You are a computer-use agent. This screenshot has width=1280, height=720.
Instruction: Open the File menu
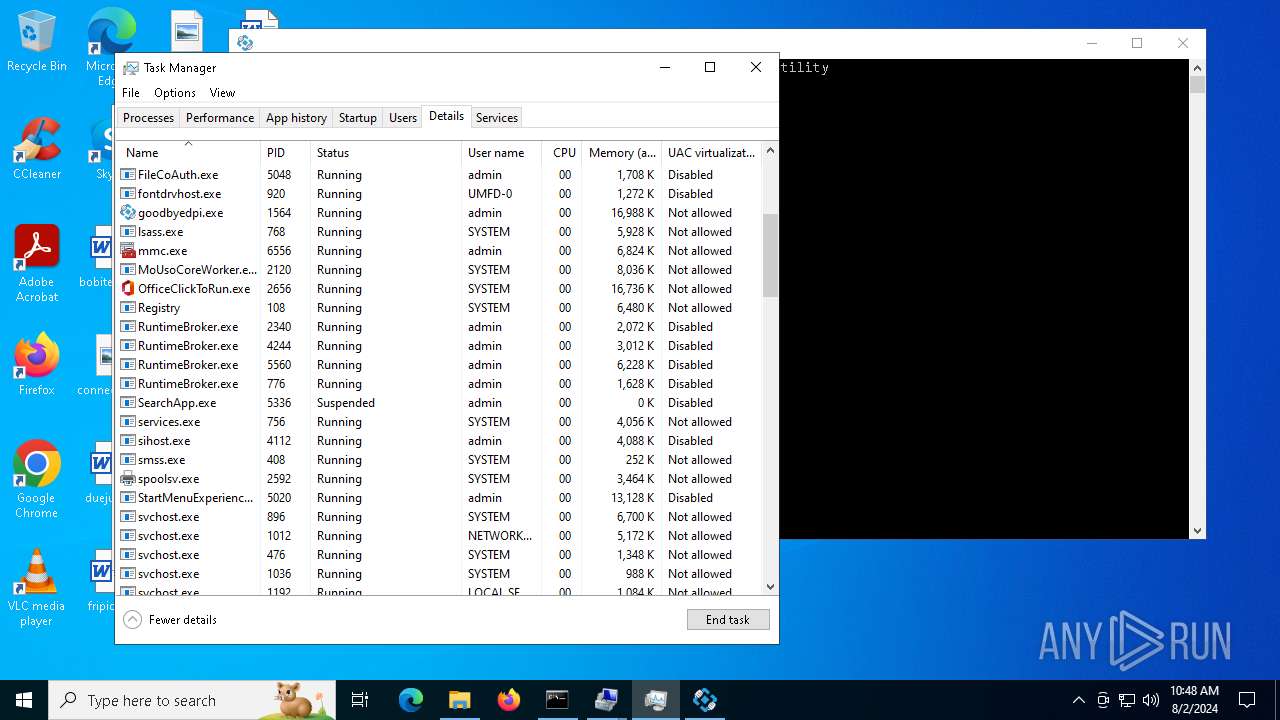coord(131,93)
